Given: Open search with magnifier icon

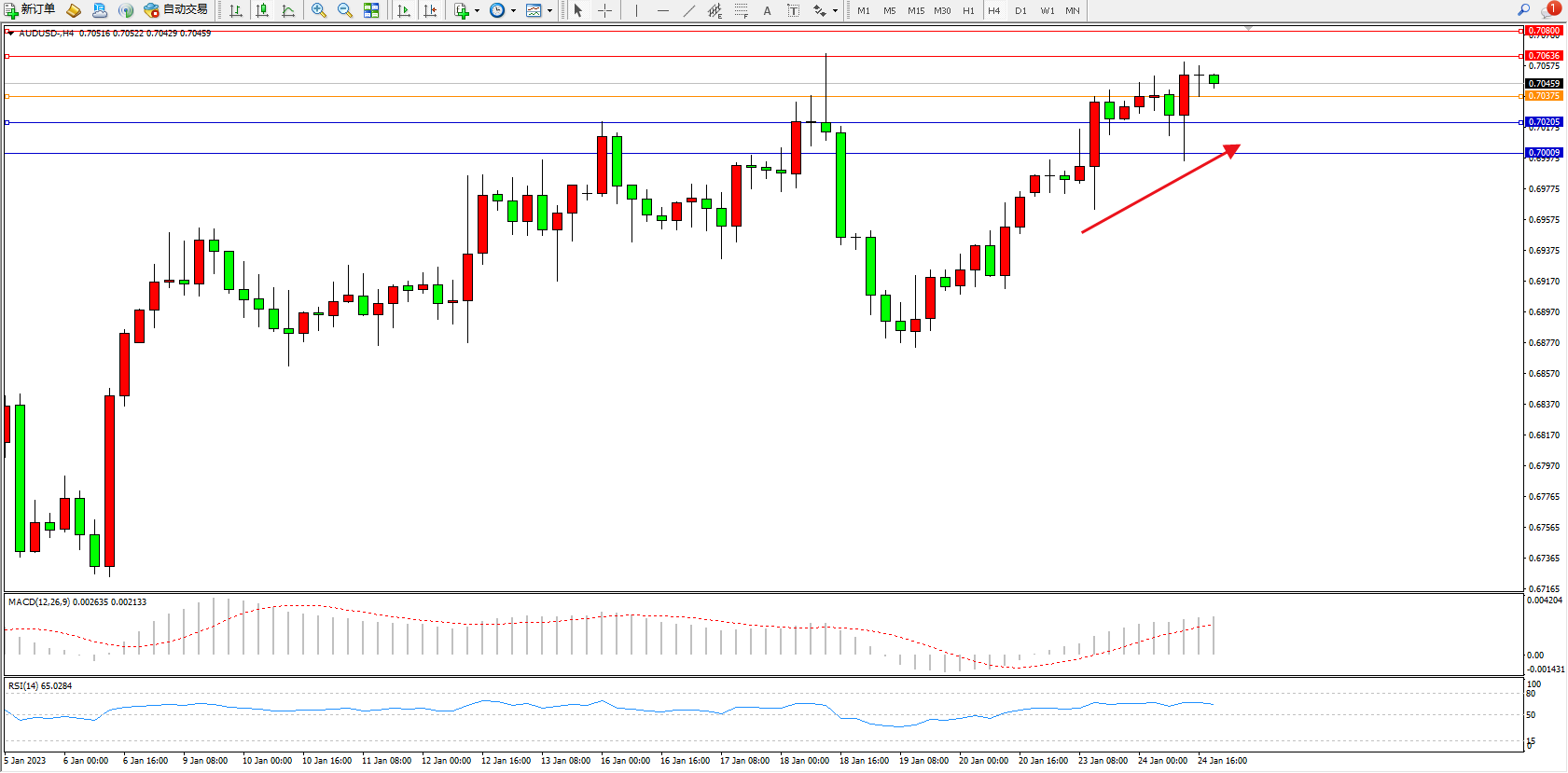Looking at the screenshot, I should click(x=1524, y=9).
